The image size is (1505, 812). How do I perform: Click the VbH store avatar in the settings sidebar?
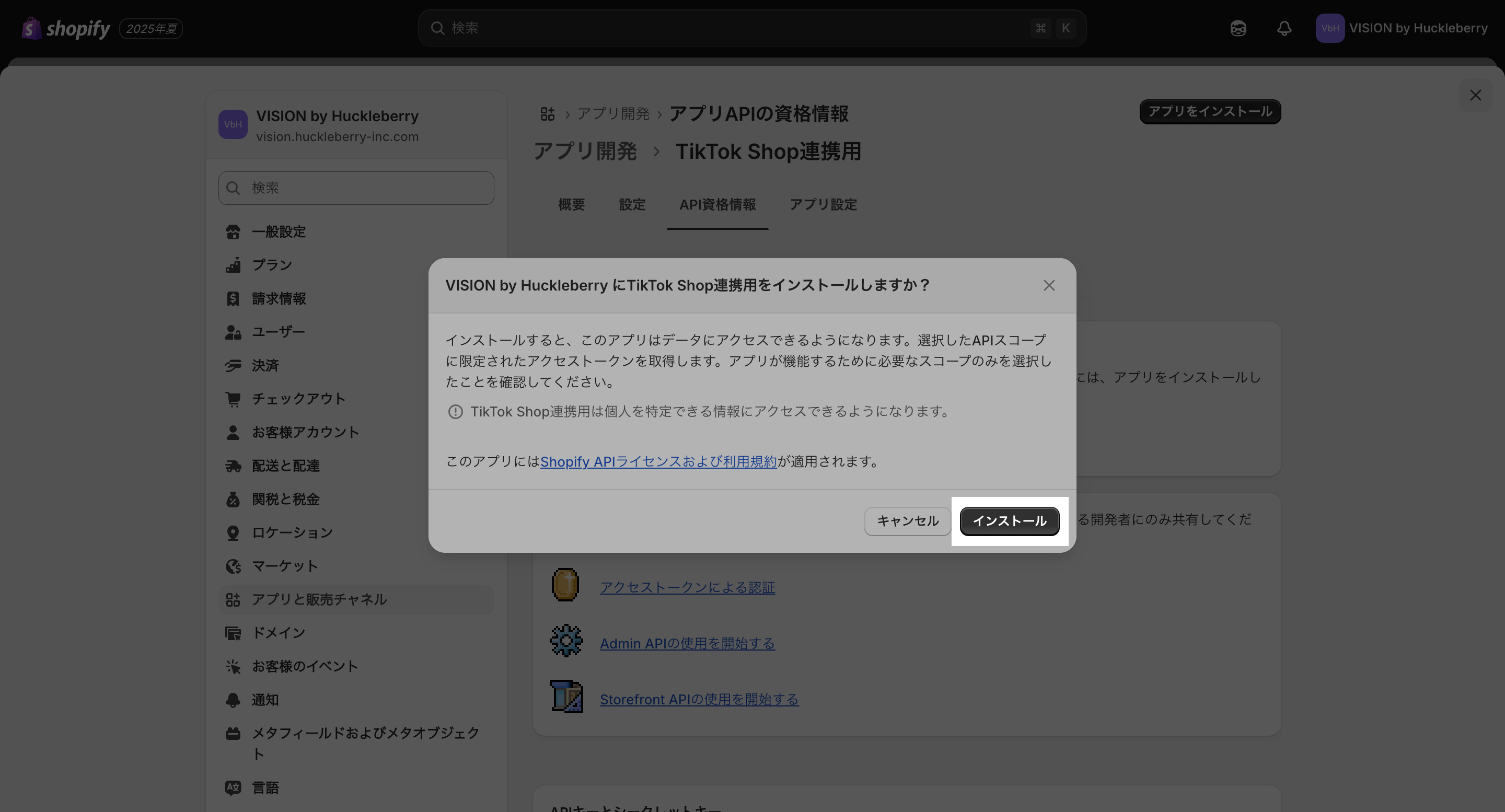(x=233, y=124)
